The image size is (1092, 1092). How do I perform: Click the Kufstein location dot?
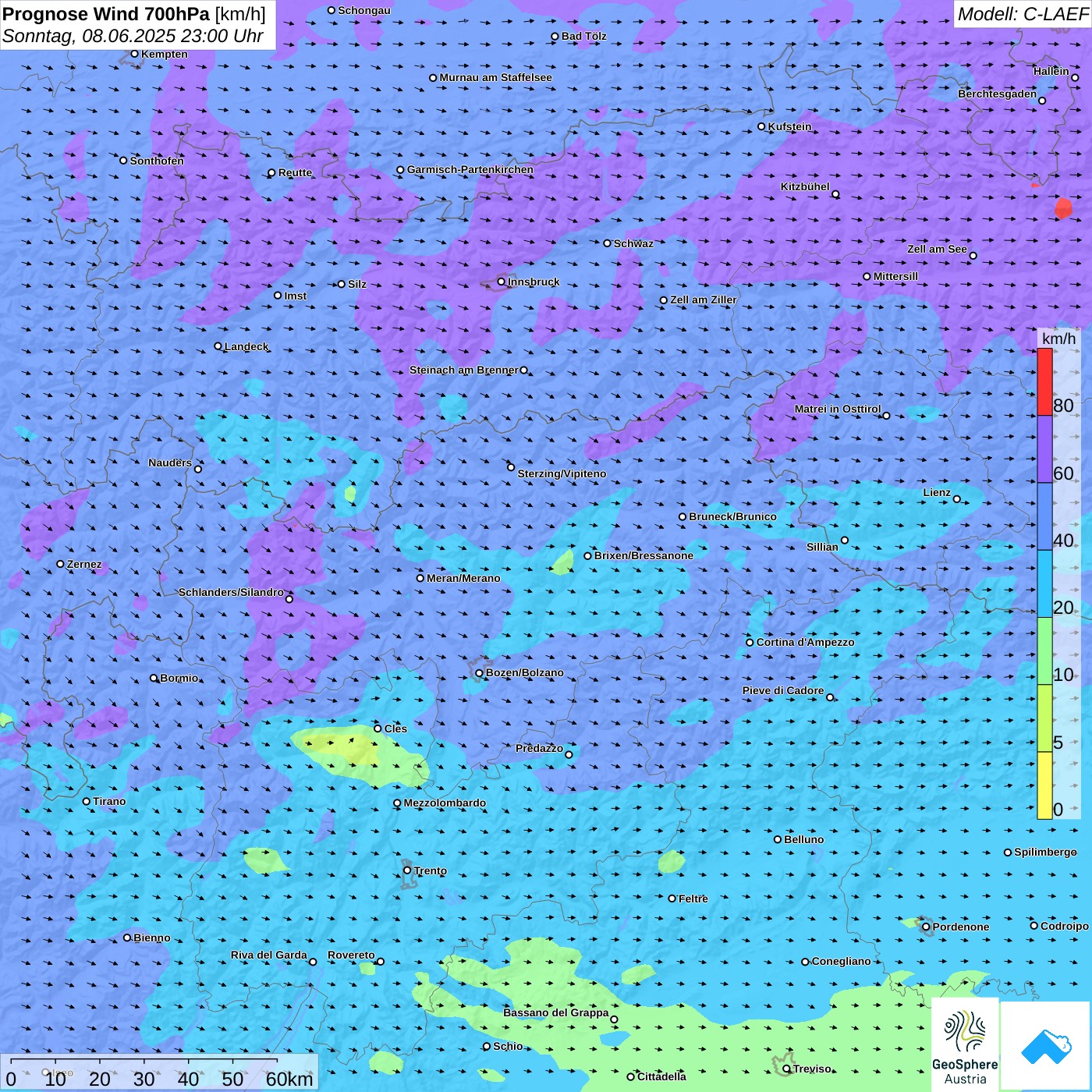[x=762, y=126]
